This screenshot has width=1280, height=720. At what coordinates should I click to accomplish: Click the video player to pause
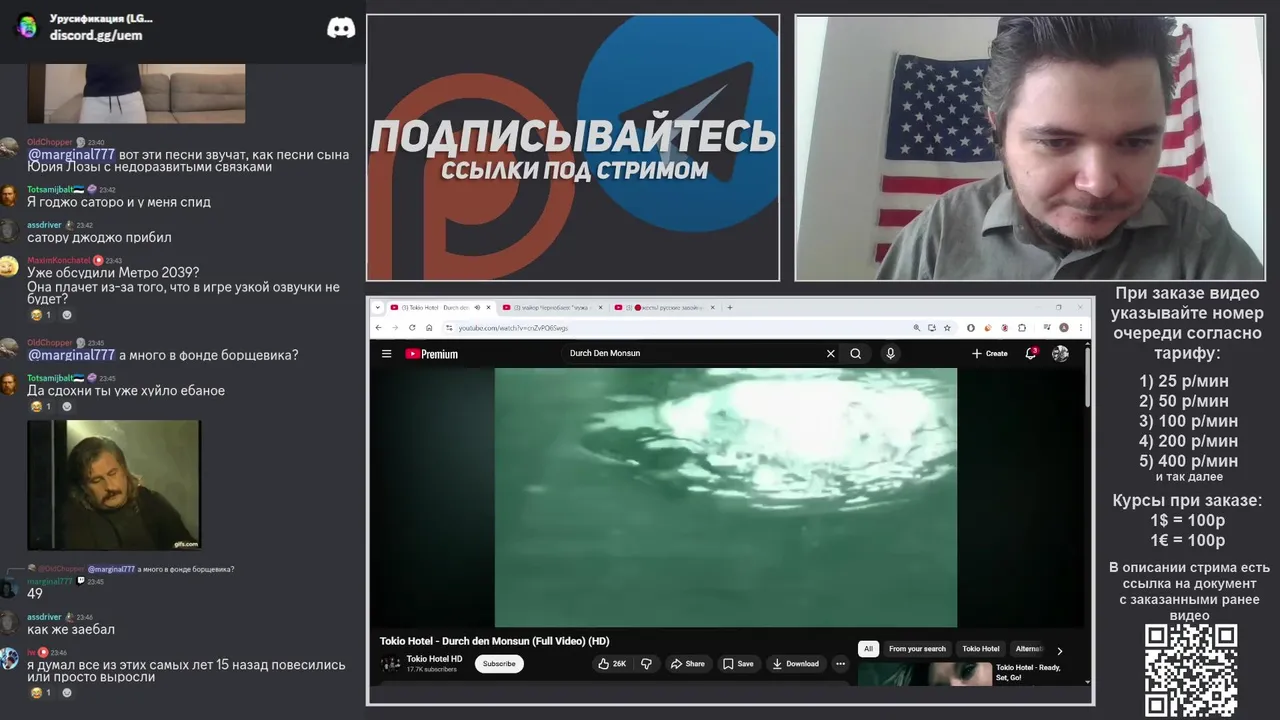726,497
